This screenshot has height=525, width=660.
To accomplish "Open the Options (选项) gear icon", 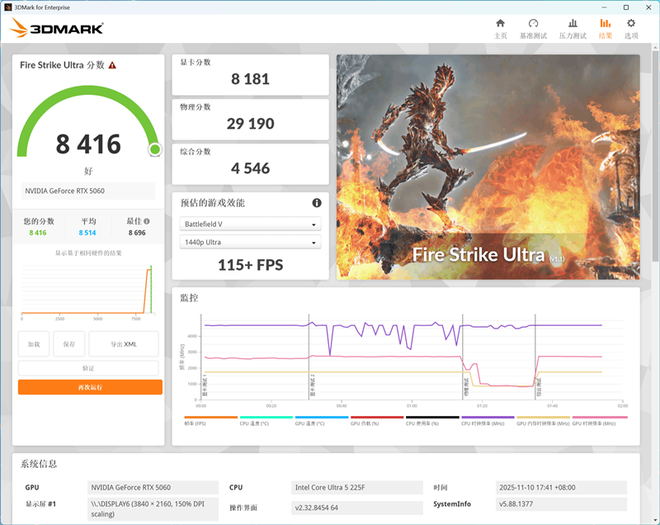I will (631, 28).
